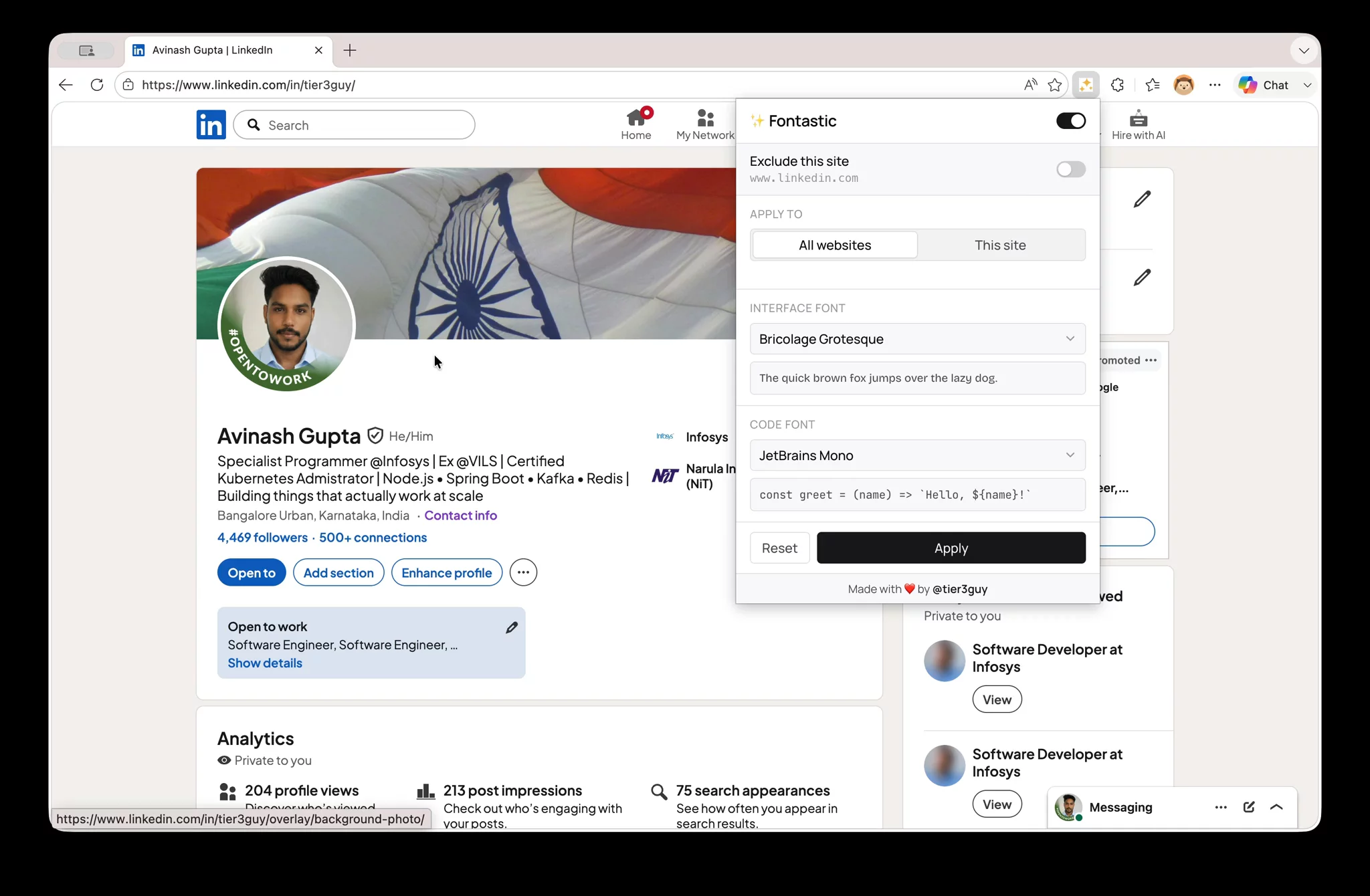Click the Open to button
This screenshot has height=896, width=1370.
click(252, 572)
